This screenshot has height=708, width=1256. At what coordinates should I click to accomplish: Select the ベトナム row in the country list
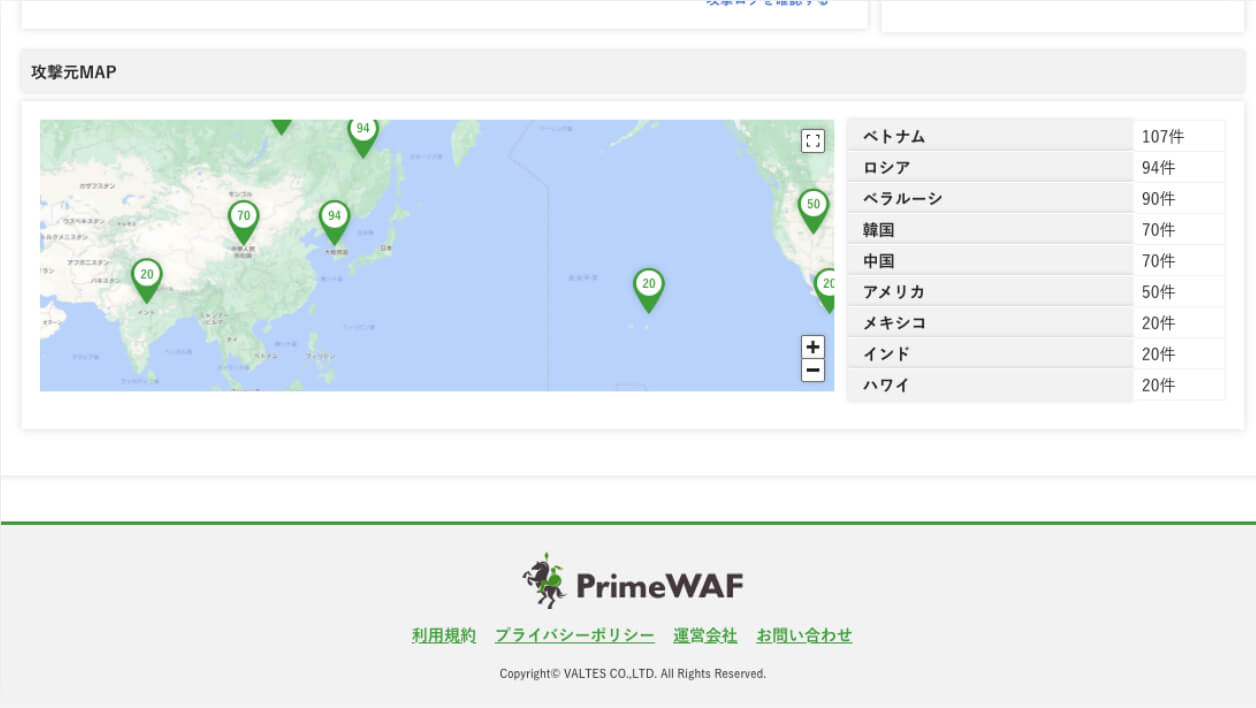pyautogui.click(x=988, y=135)
